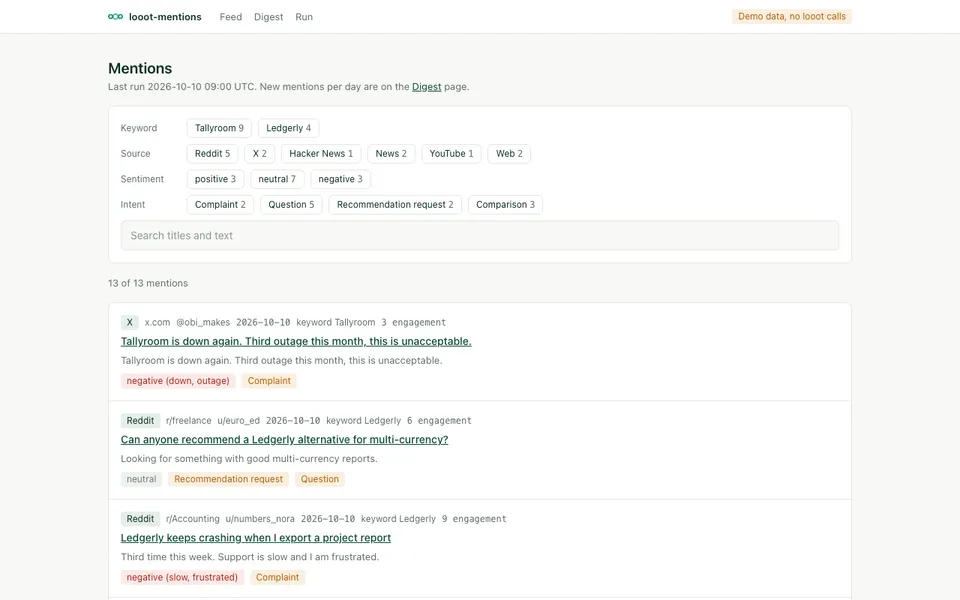Click the Complaint tag under Tallyroom mention
960x600 pixels.
pyautogui.click(x=269, y=381)
